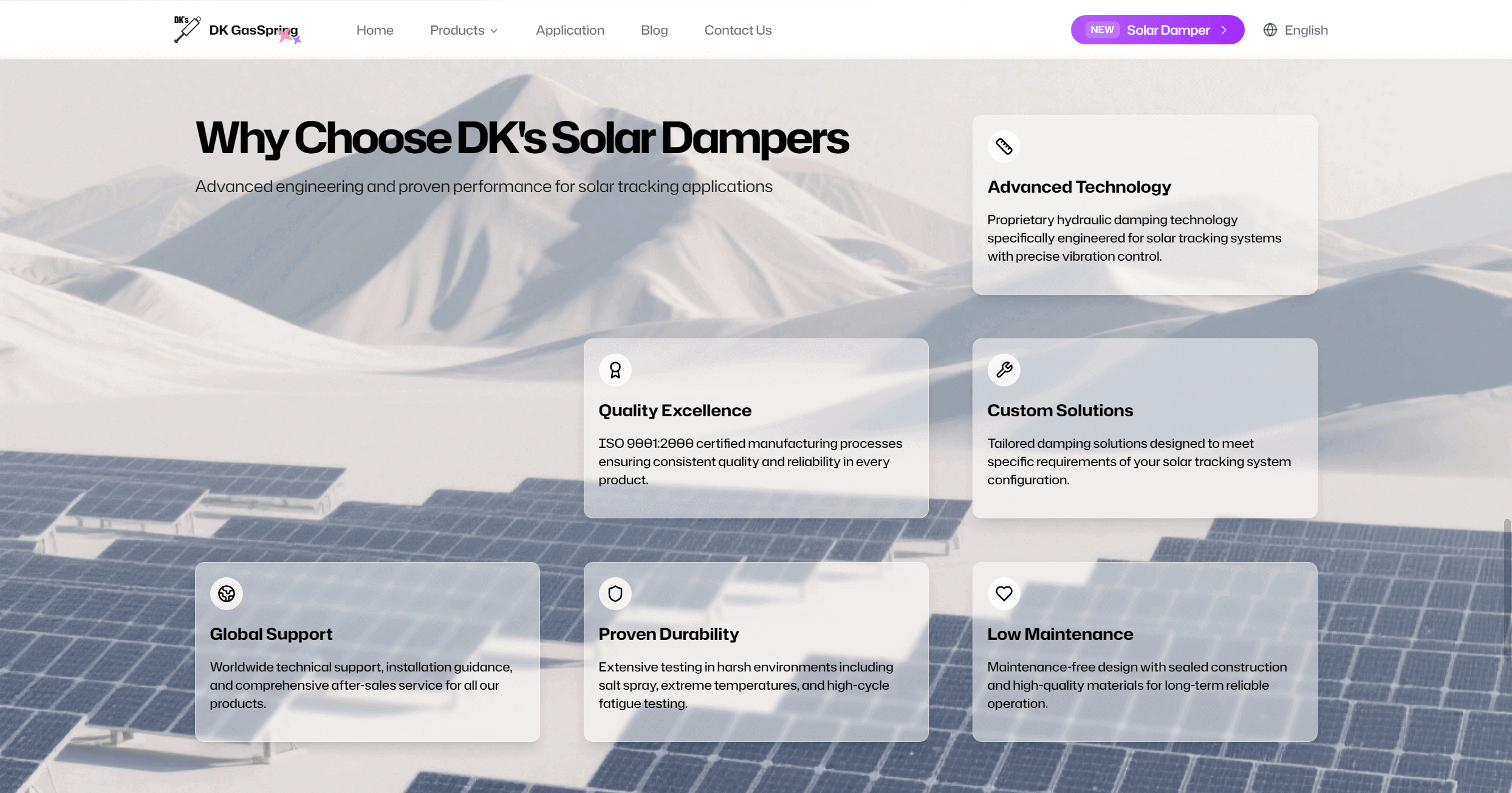Expand the Products dropdown menu
The image size is (1512, 793).
464,30
